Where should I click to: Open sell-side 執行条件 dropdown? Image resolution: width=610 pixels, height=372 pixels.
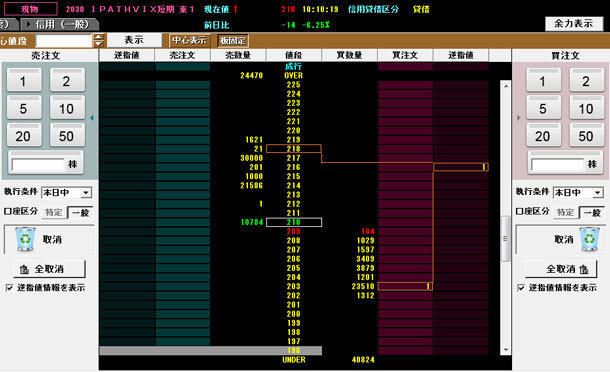coord(86,193)
